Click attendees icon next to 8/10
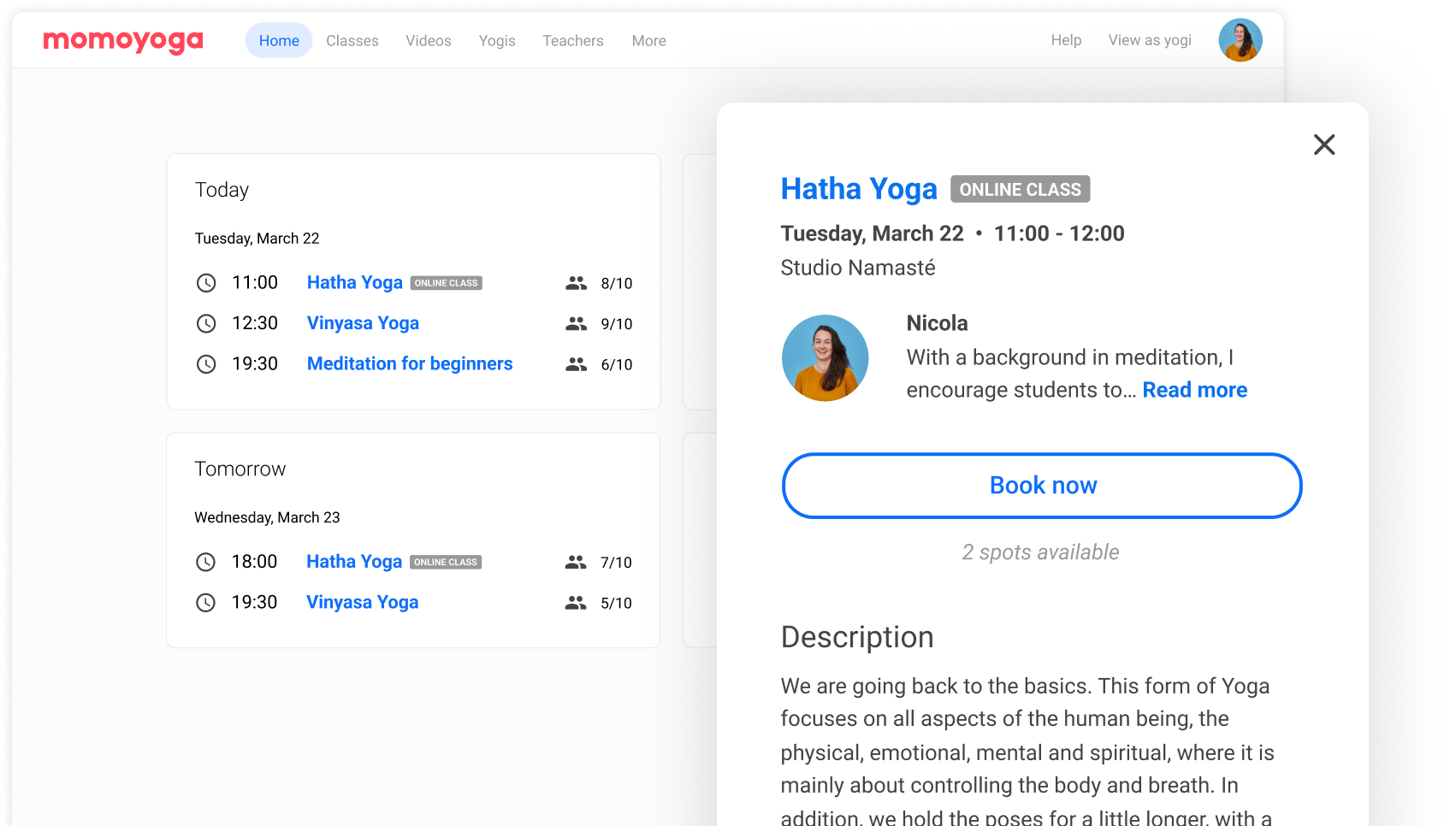Viewport: 1456px width, 826px height. click(x=576, y=283)
